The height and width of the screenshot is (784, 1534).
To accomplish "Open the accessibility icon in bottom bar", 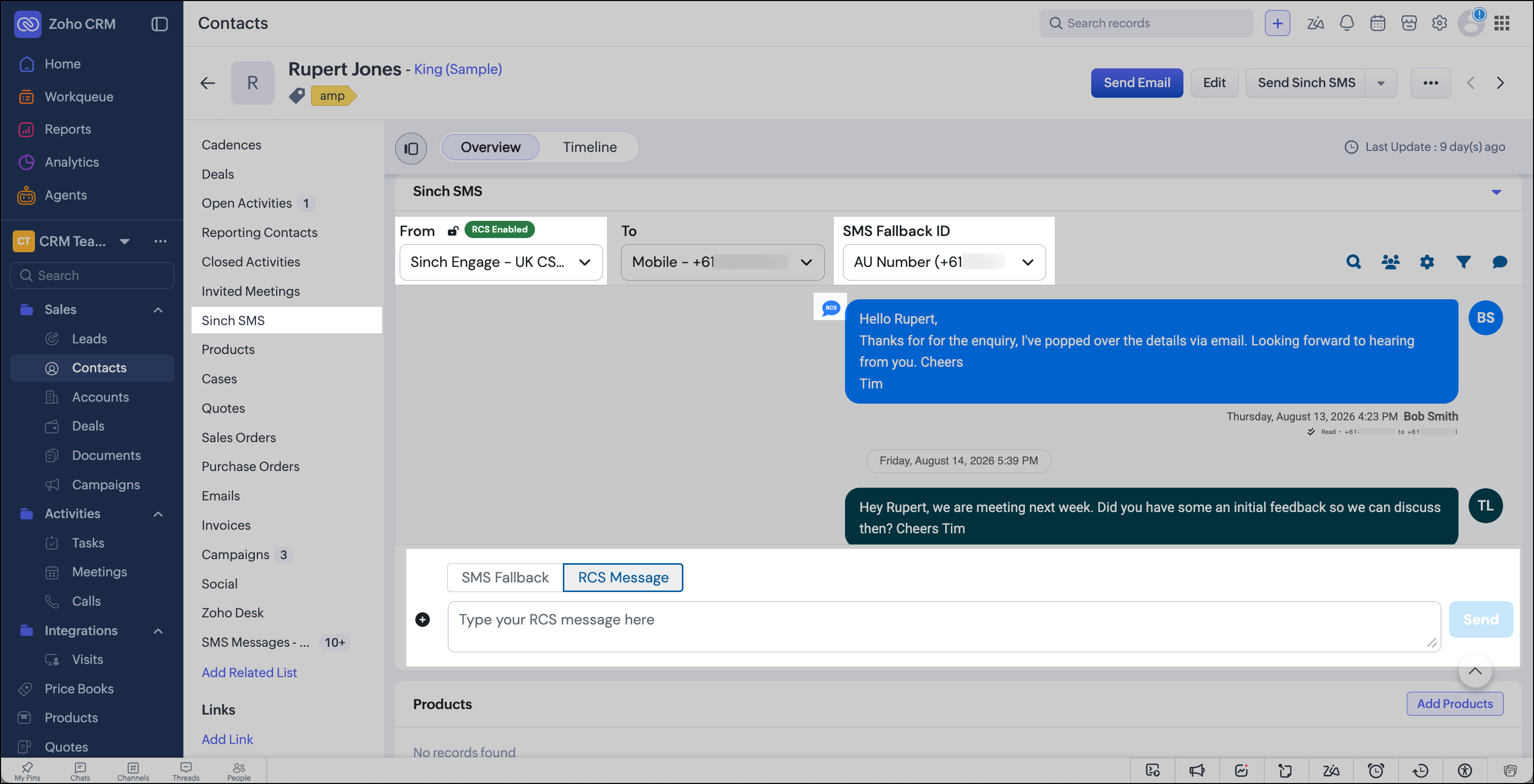I will tap(1465, 771).
